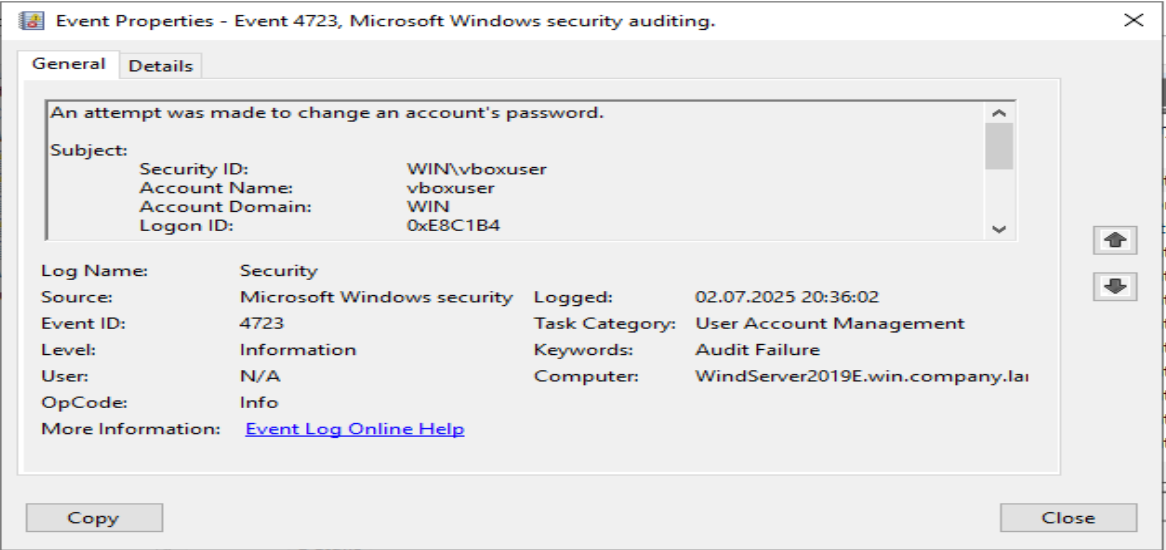Go to next event with down arrow button
Image resolution: width=1166 pixels, height=550 pixels.
(x=1116, y=287)
